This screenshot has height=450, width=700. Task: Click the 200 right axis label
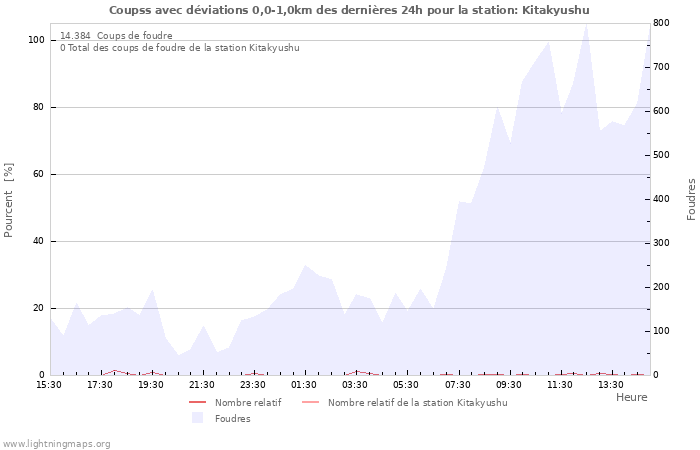pyautogui.click(x=661, y=287)
